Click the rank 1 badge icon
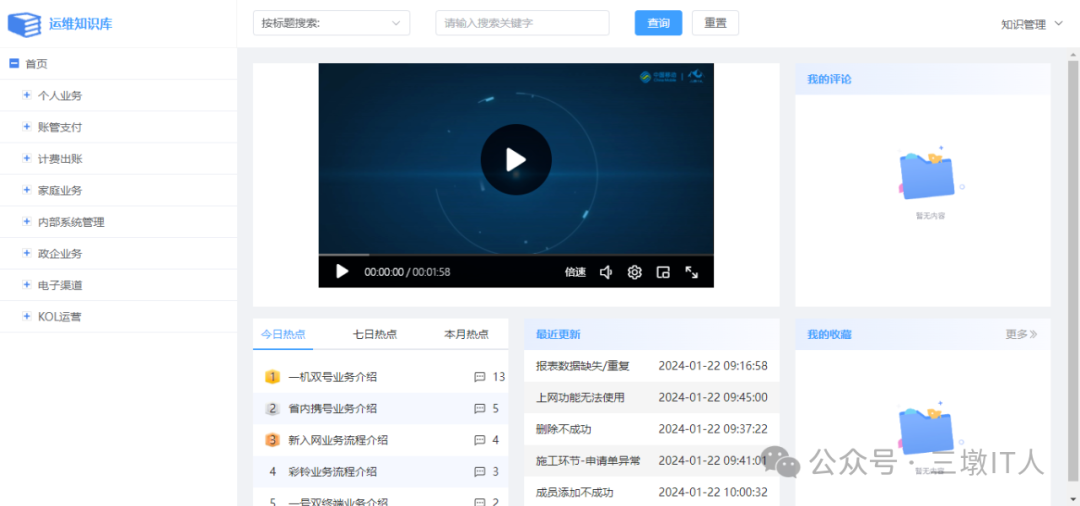This screenshot has height=506, width=1080. coord(273,377)
